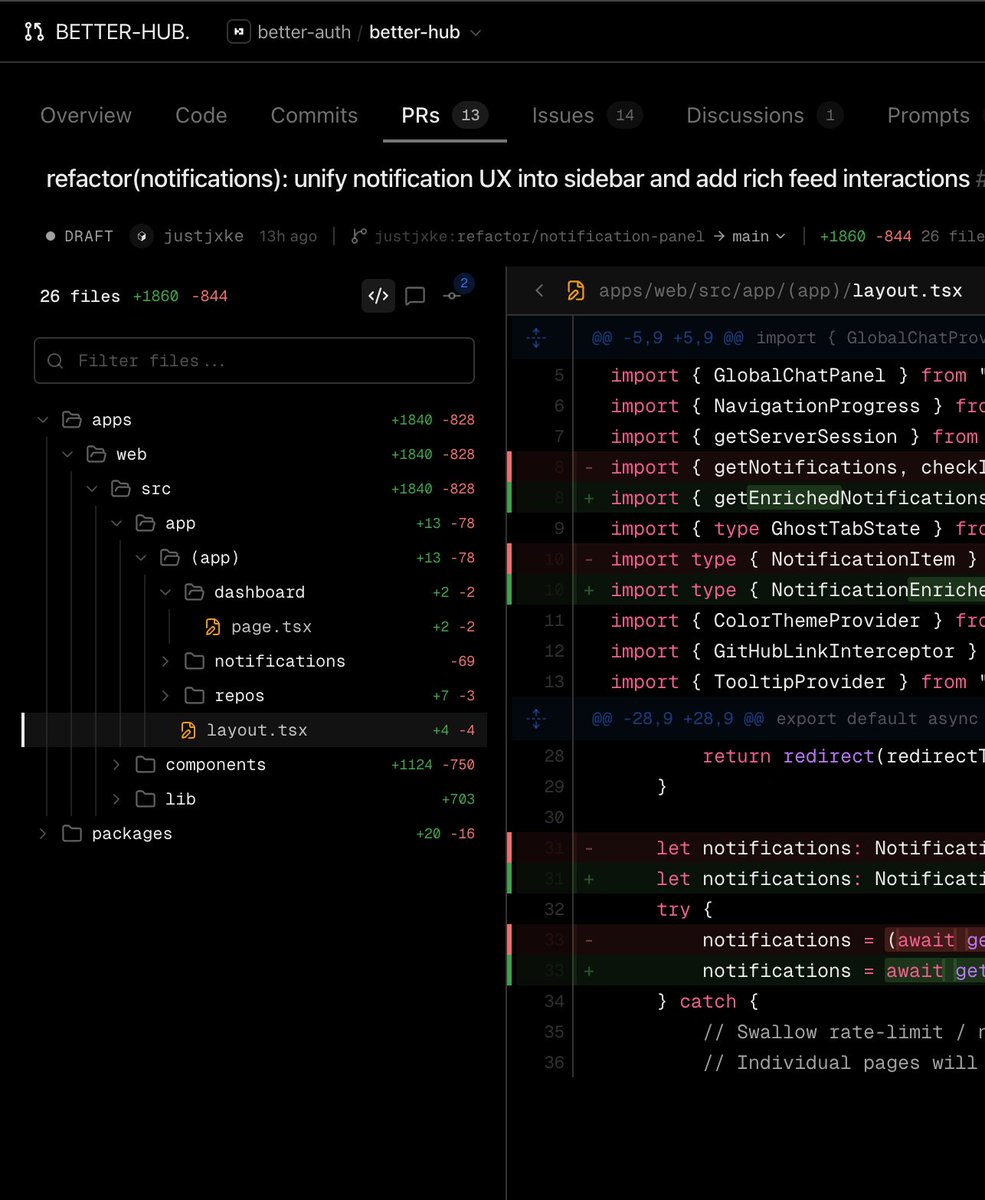985x1200 pixels.
Task: Open page.tsx in the file tree
Action: [271, 627]
